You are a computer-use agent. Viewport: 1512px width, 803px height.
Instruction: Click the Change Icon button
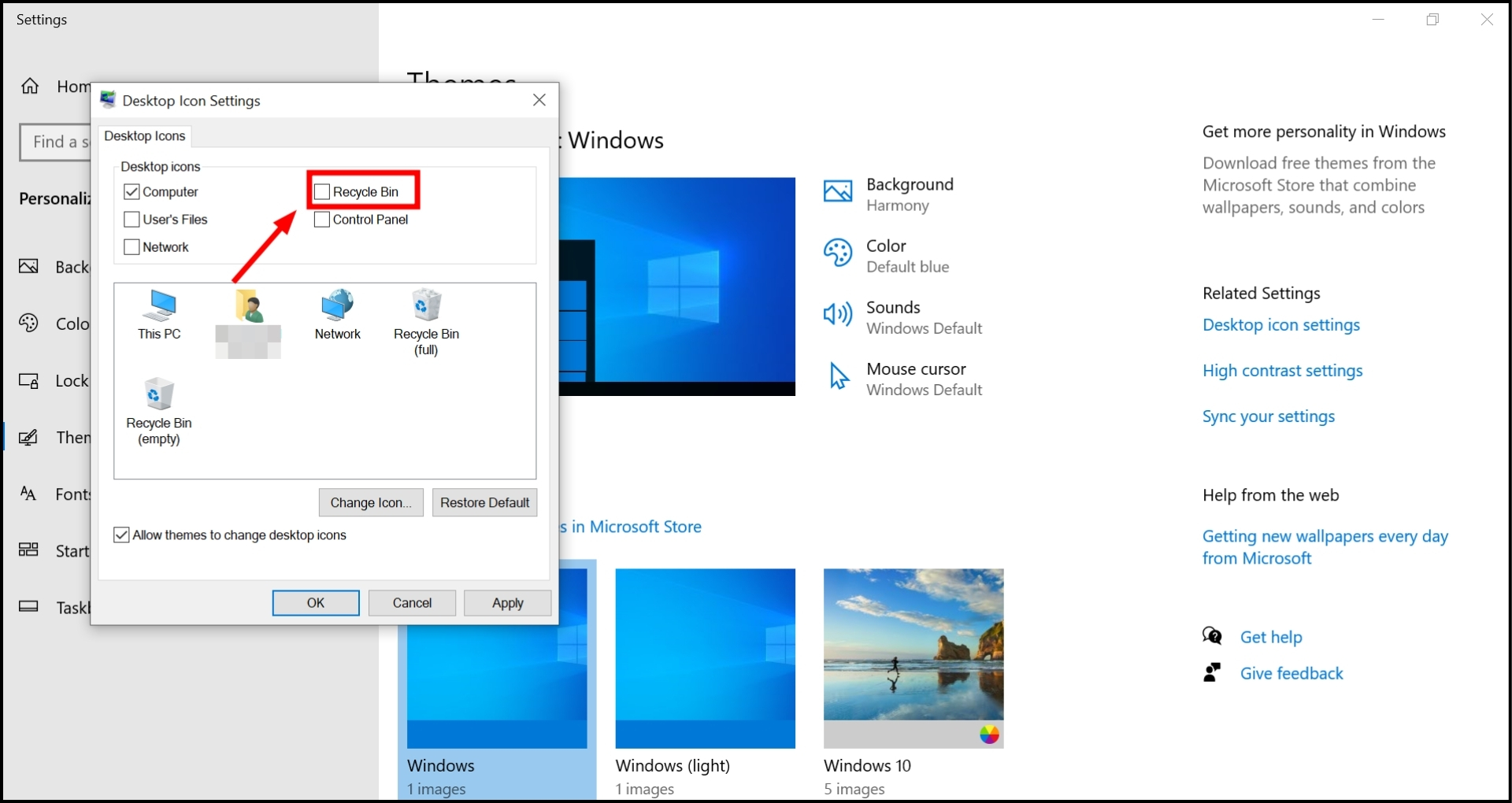(371, 502)
